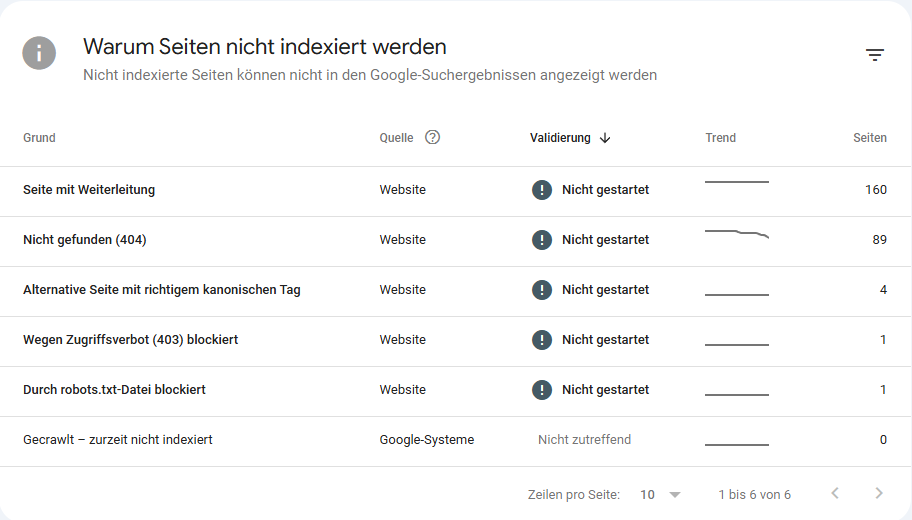Click page count 1 in robots.txt row
912x520 pixels.
point(883,390)
